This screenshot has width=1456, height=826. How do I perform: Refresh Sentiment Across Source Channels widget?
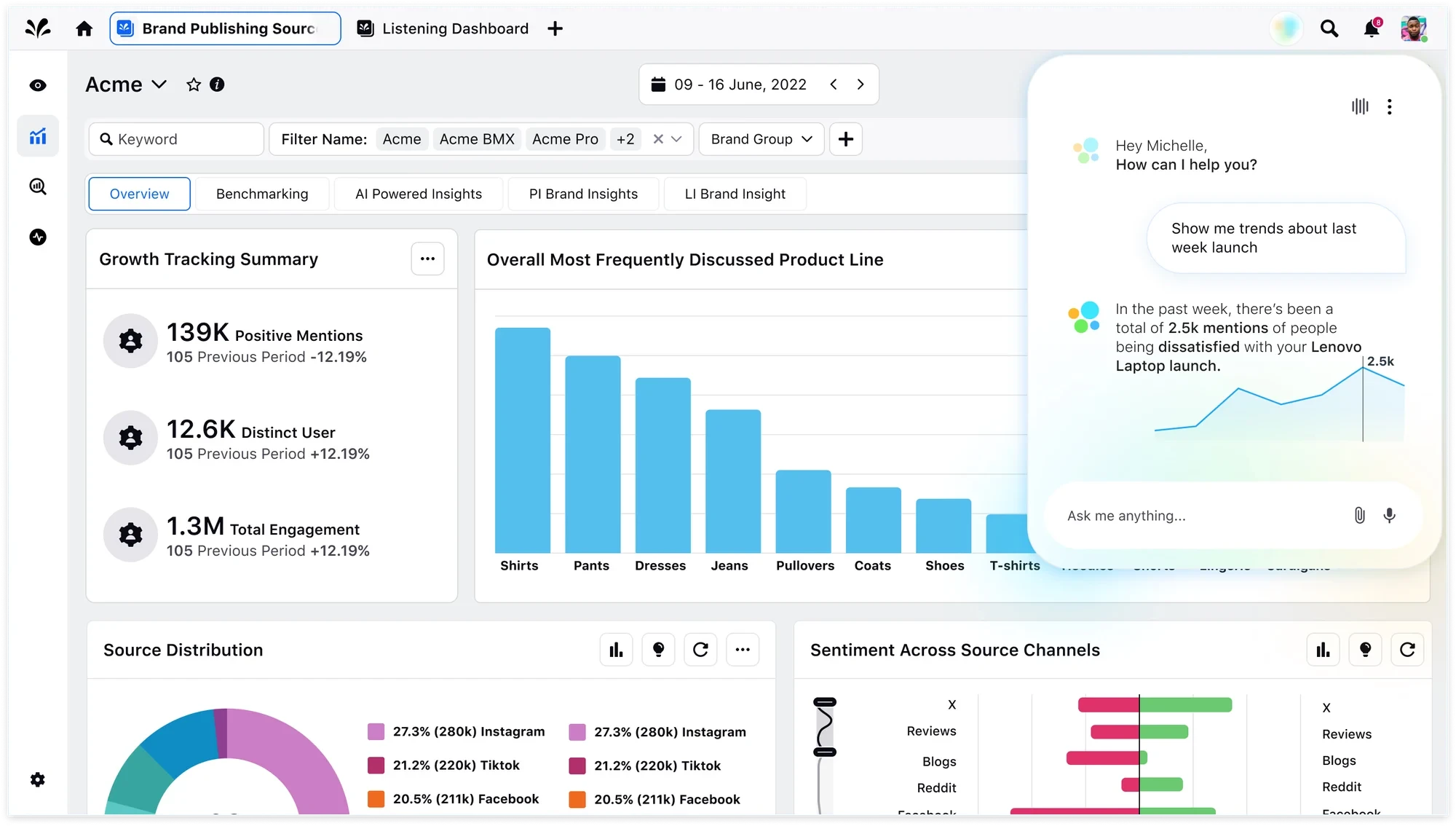pos(1407,650)
